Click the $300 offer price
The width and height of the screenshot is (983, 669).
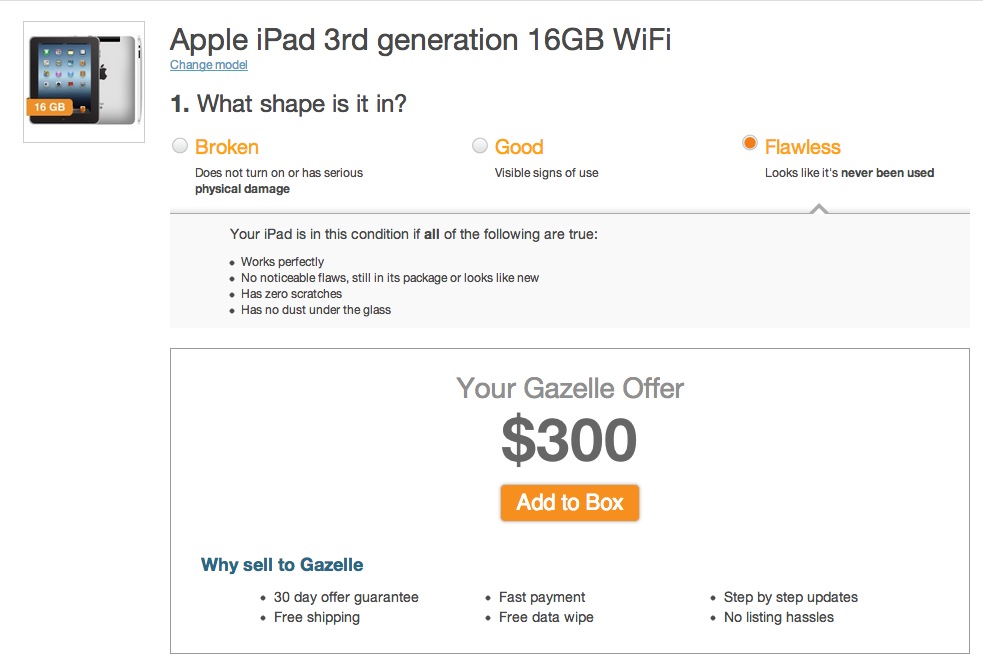[x=569, y=440]
